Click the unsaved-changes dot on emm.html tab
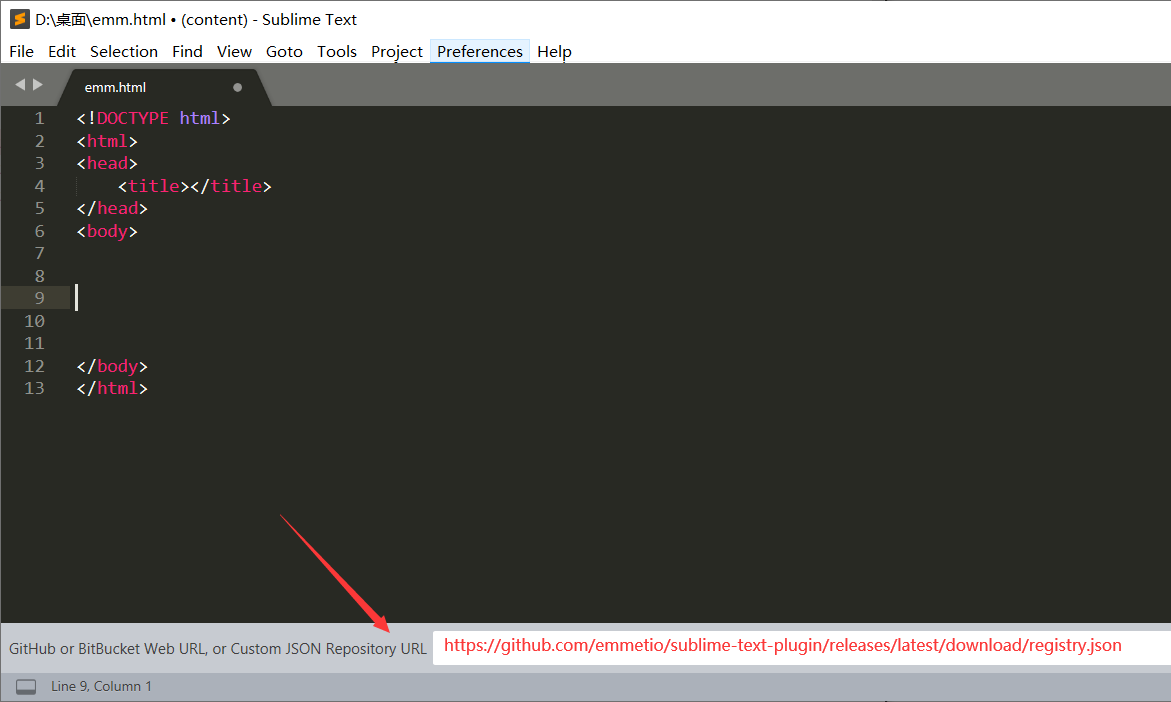 pos(237,87)
